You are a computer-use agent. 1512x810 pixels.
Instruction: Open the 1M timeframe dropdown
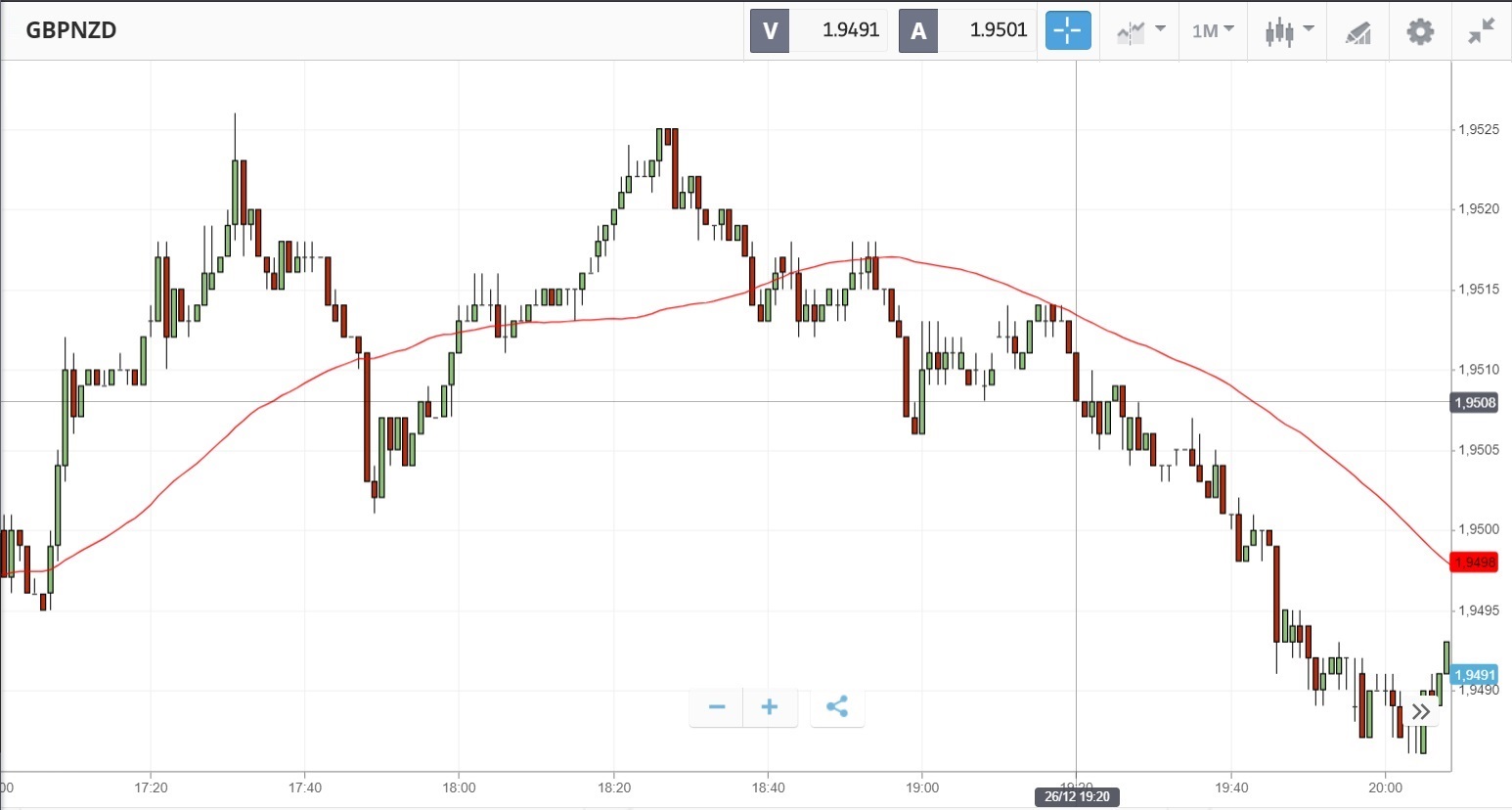tap(1213, 31)
